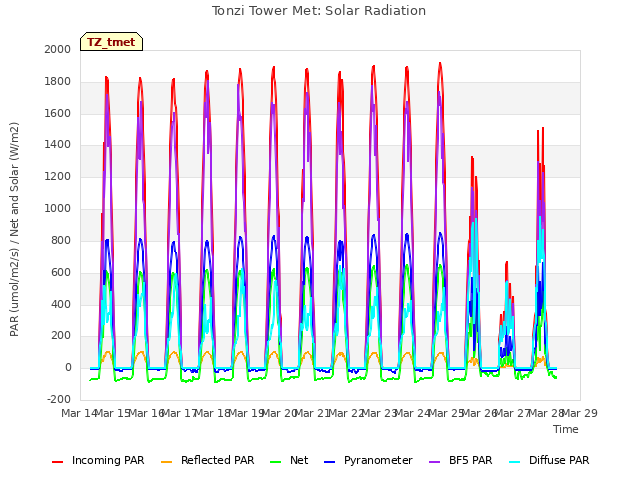The image size is (640, 480).
Task: Click the 400 y-axis tick label
Action: [x=61, y=304]
